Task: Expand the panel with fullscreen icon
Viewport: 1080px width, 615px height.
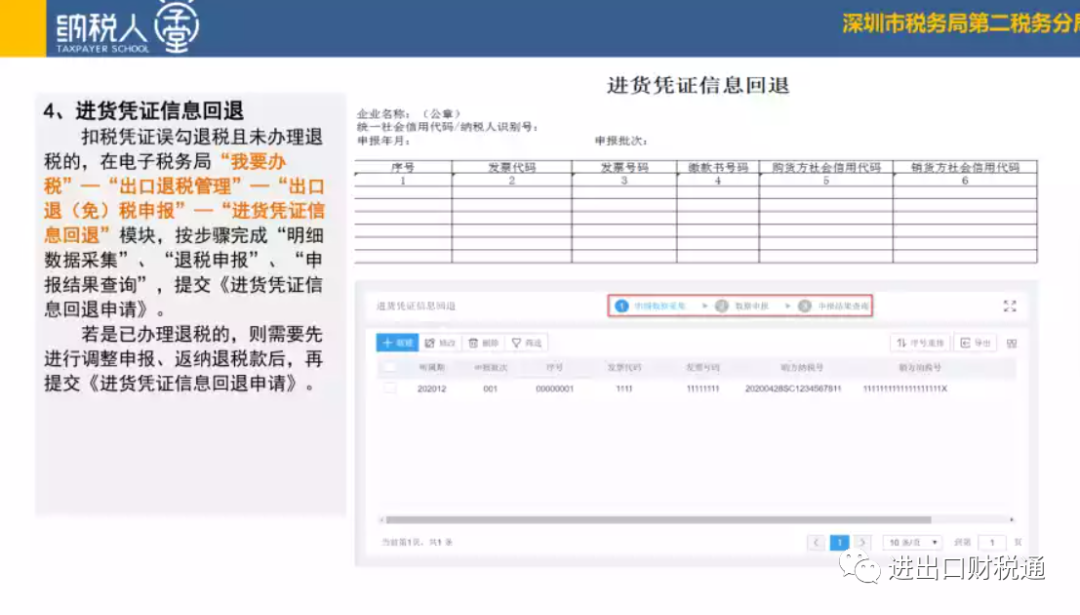Action: click(x=1010, y=306)
